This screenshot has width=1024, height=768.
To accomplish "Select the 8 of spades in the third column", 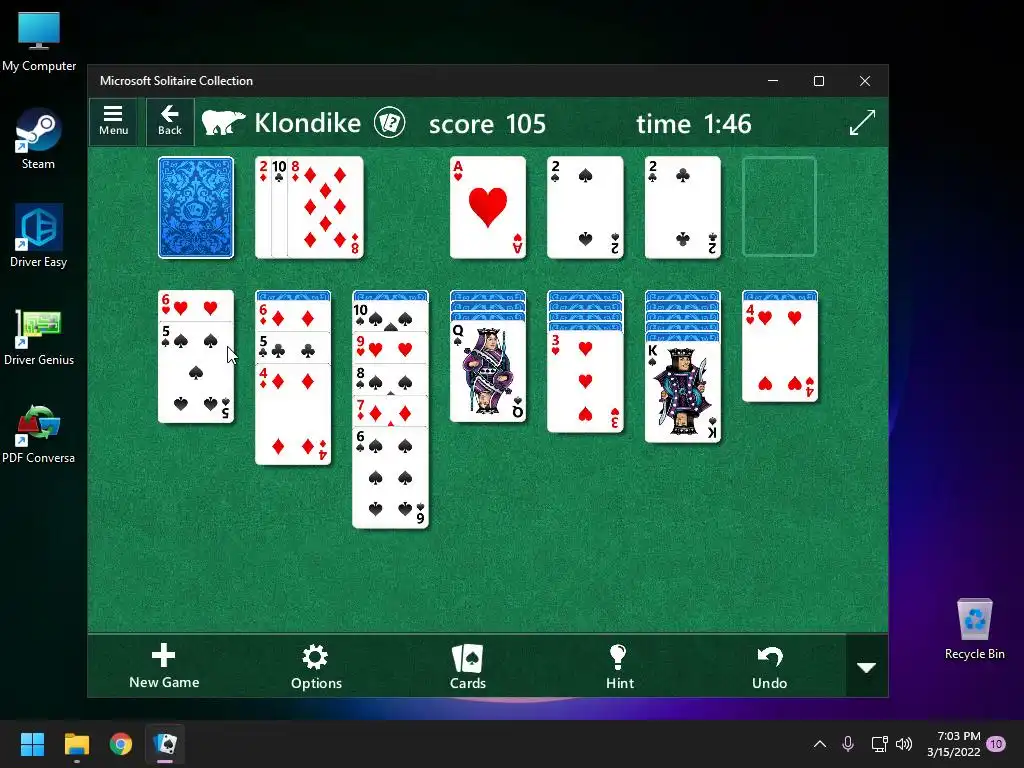I will [391, 380].
